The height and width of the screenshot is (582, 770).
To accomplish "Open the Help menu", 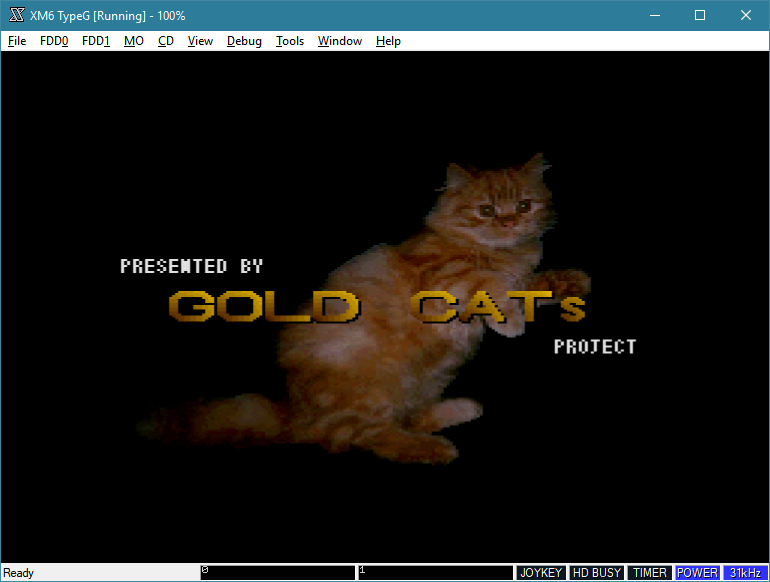I will pos(388,41).
